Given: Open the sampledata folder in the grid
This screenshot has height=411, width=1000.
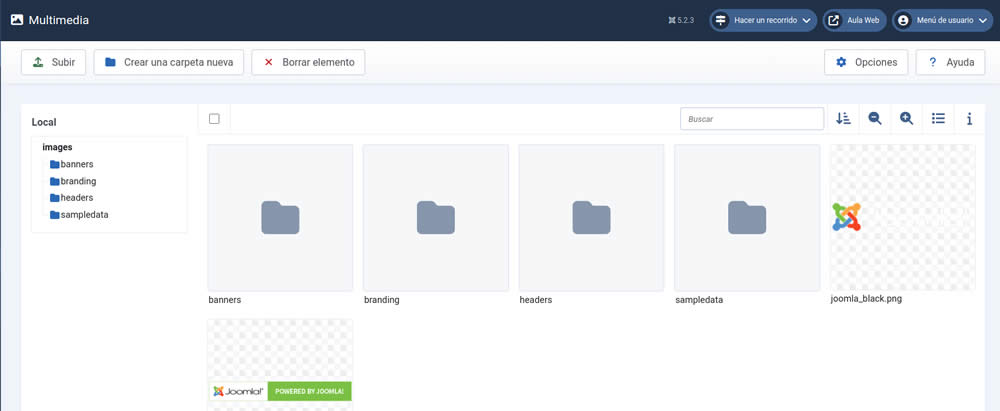Looking at the screenshot, I should pos(747,218).
